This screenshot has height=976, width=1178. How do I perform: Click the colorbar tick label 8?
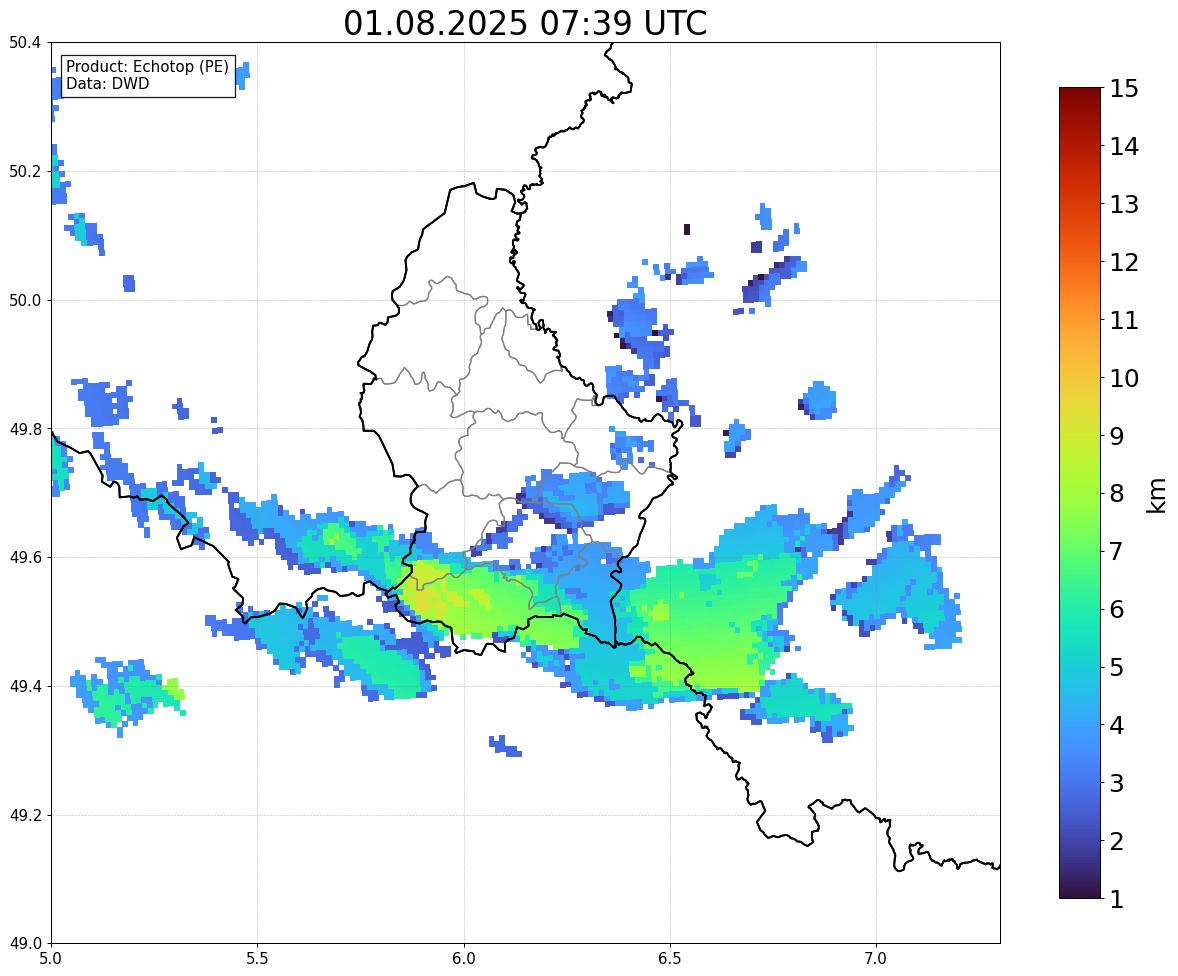(1116, 494)
